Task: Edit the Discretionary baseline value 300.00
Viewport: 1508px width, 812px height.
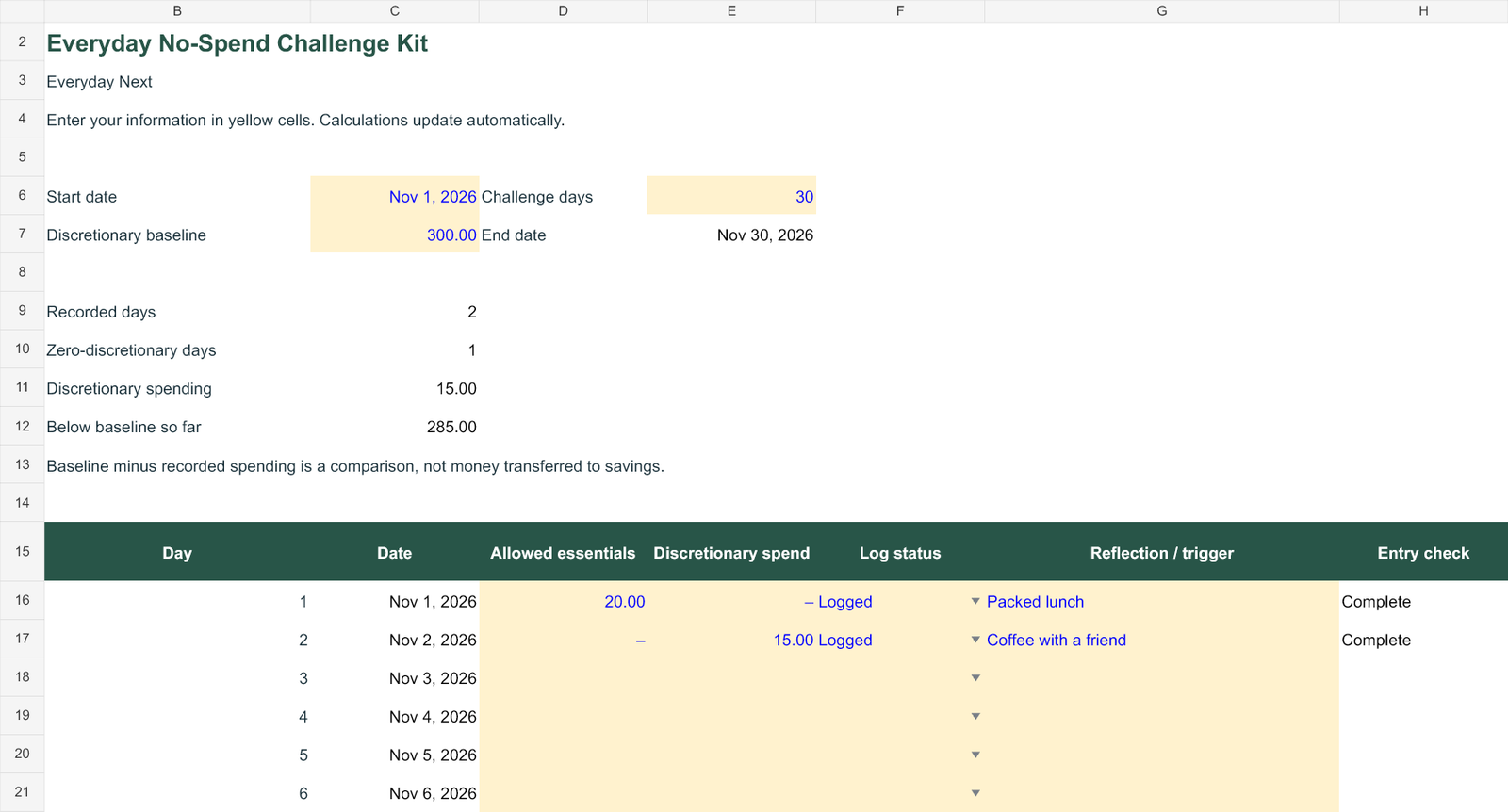Action: point(395,235)
